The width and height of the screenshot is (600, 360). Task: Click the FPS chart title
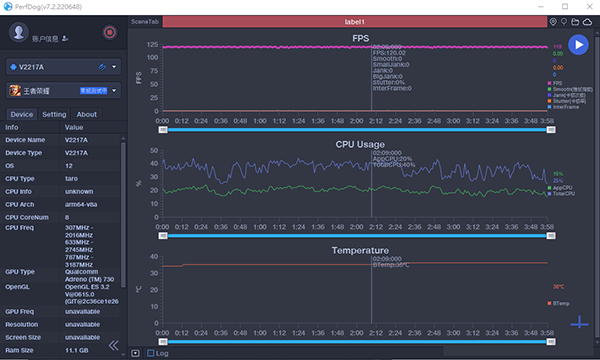click(360, 38)
